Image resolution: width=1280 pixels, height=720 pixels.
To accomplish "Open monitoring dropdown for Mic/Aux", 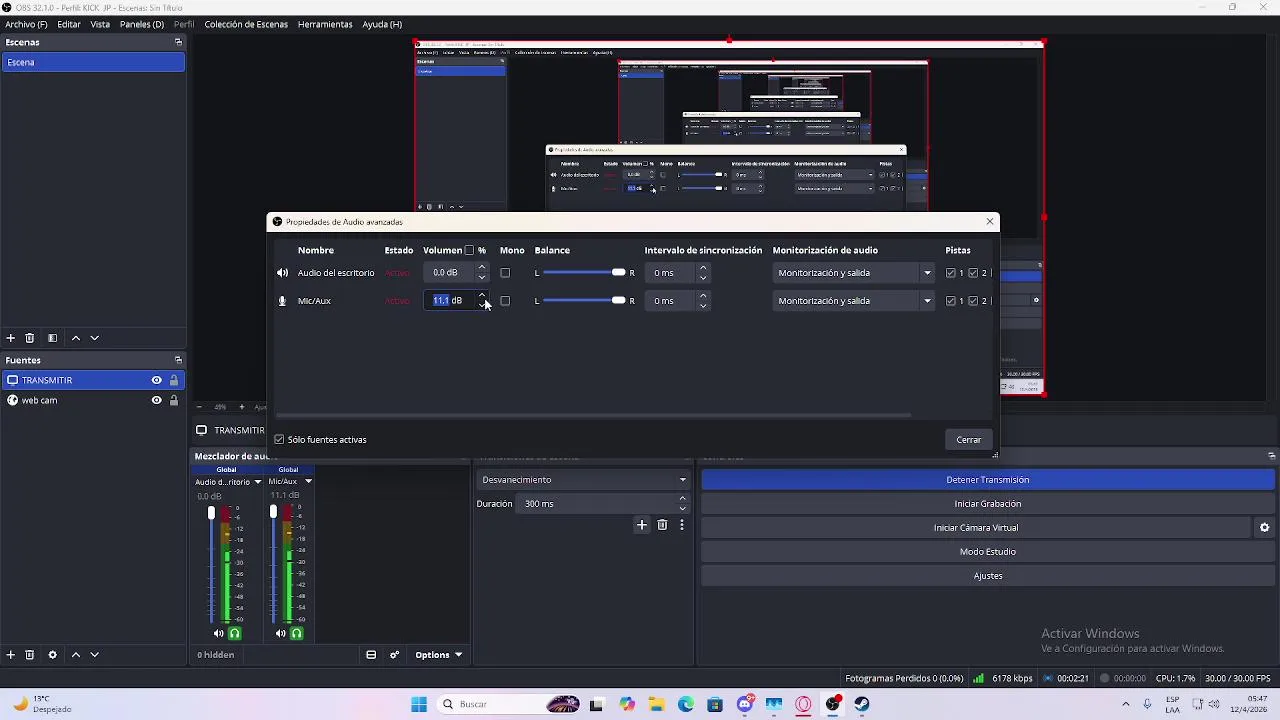I will [x=854, y=301].
